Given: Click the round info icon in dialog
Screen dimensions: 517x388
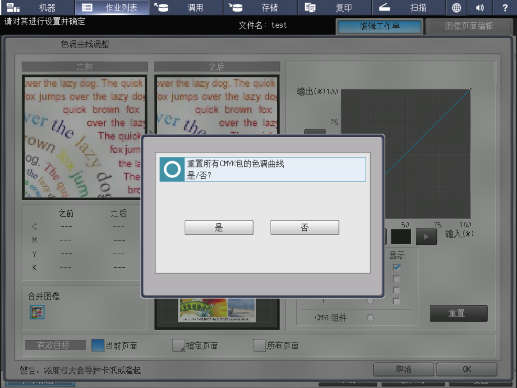Looking at the screenshot, I should [172, 169].
